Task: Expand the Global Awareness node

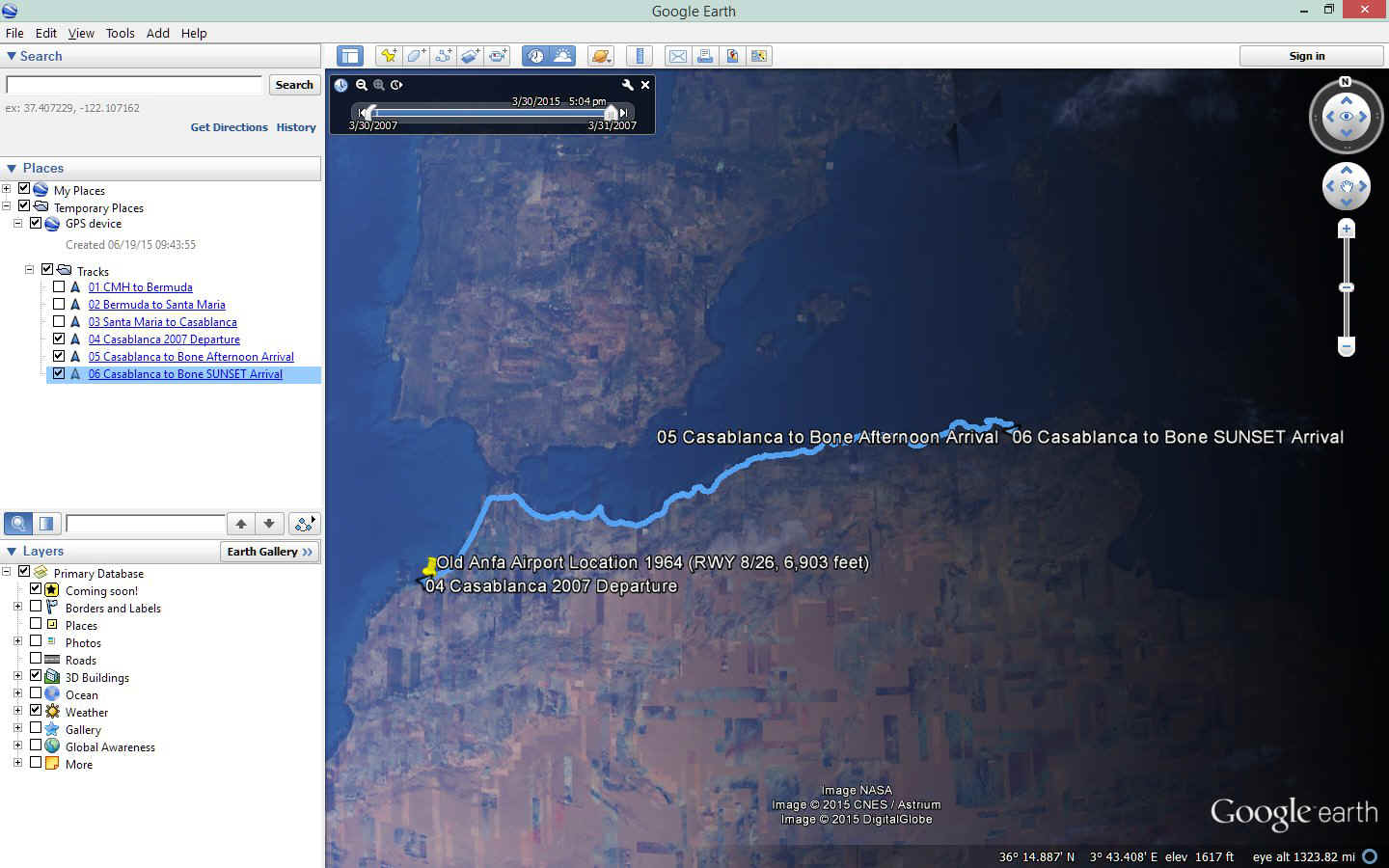Action: (17, 746)
